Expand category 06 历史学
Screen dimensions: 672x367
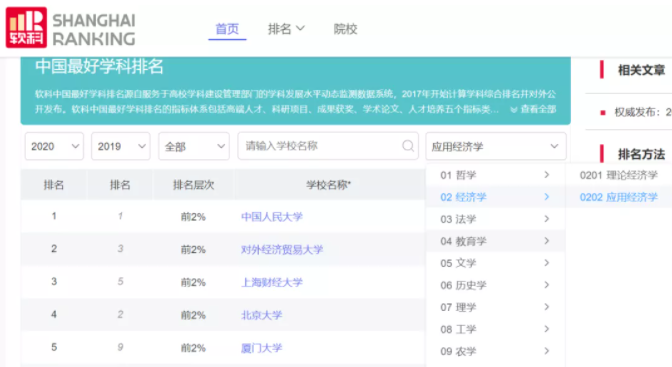pyautogui.click(x=495, y=285)
